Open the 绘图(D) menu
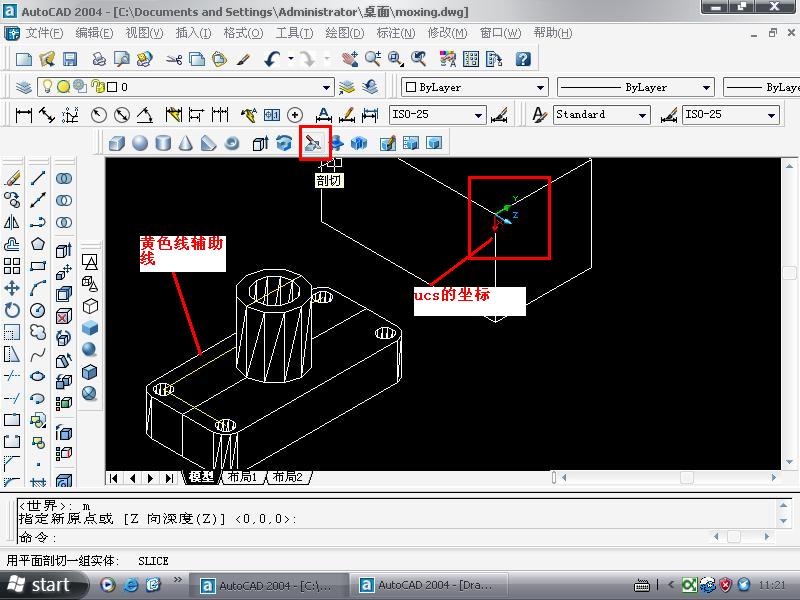Image resolution: width=800 pixels, height=600 pixels. point(345,33)
